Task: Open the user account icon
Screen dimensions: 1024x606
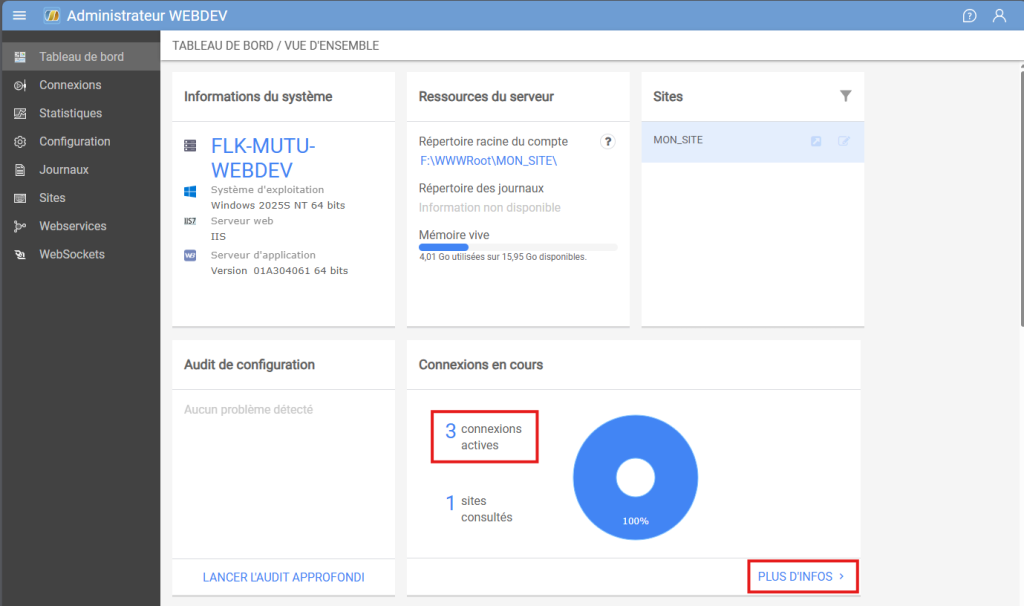Action: click(999, 16)
